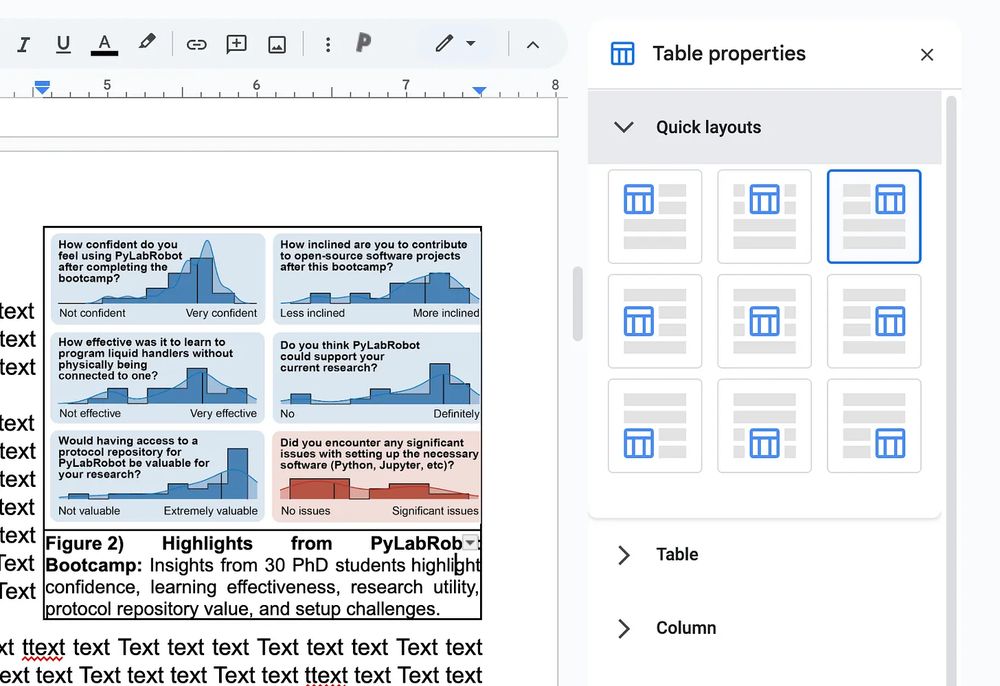Click the insert link icon
Viewport: 1000px width, 686px height.
196,45
